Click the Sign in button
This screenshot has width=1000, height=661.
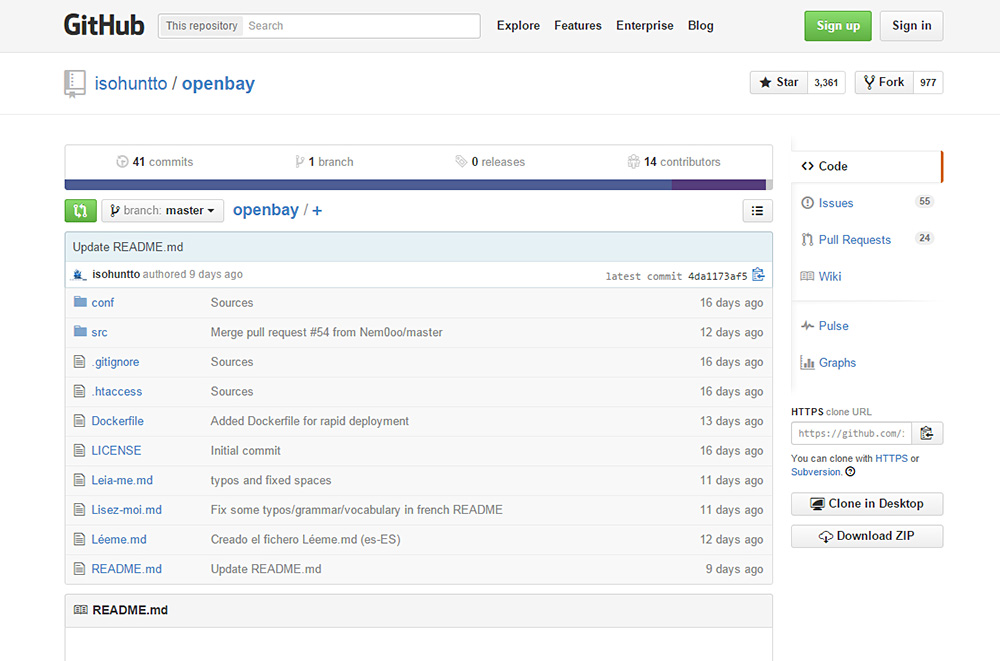(x=911, y=26)
